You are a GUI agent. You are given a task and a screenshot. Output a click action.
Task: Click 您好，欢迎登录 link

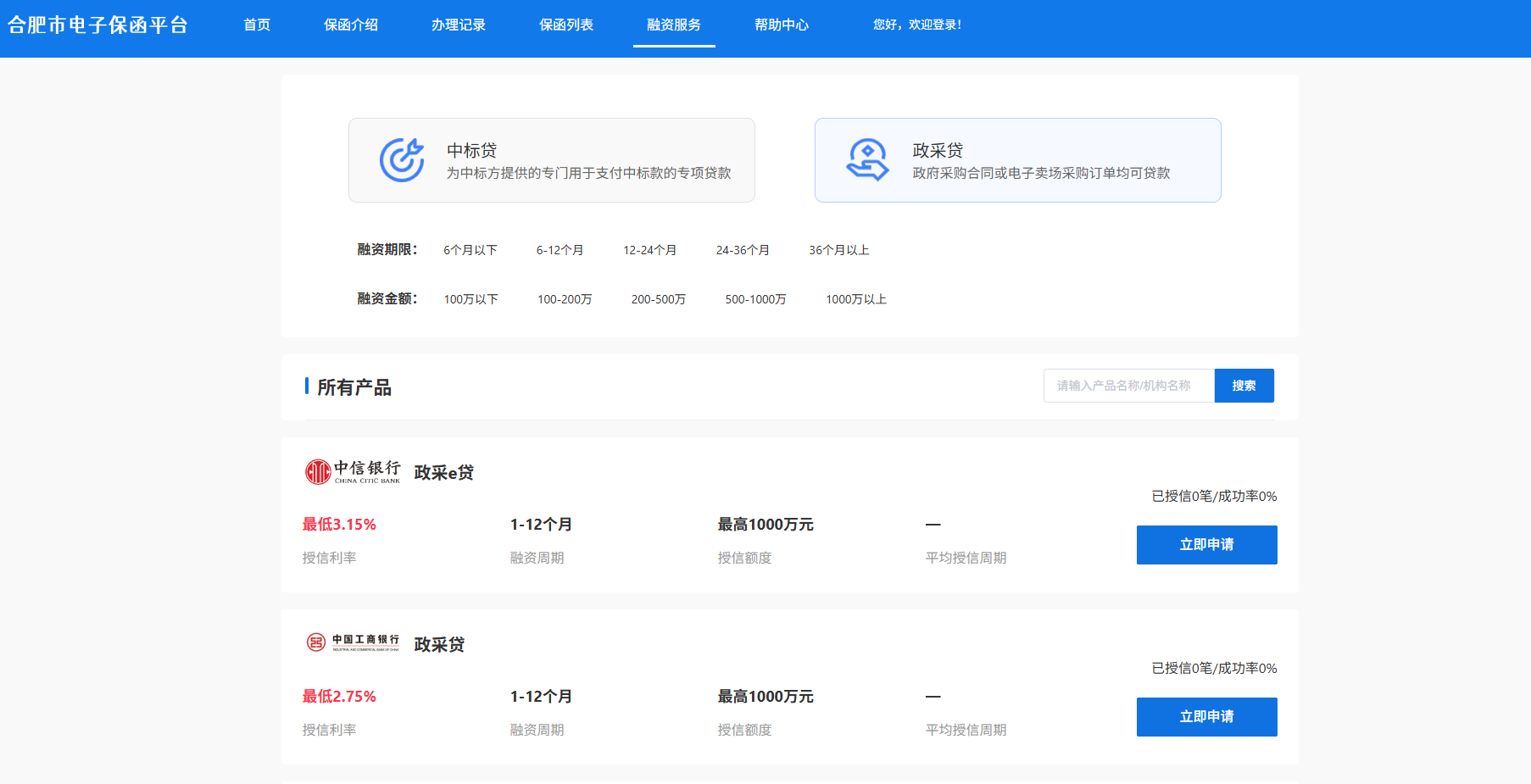click(x=916, y=25)
